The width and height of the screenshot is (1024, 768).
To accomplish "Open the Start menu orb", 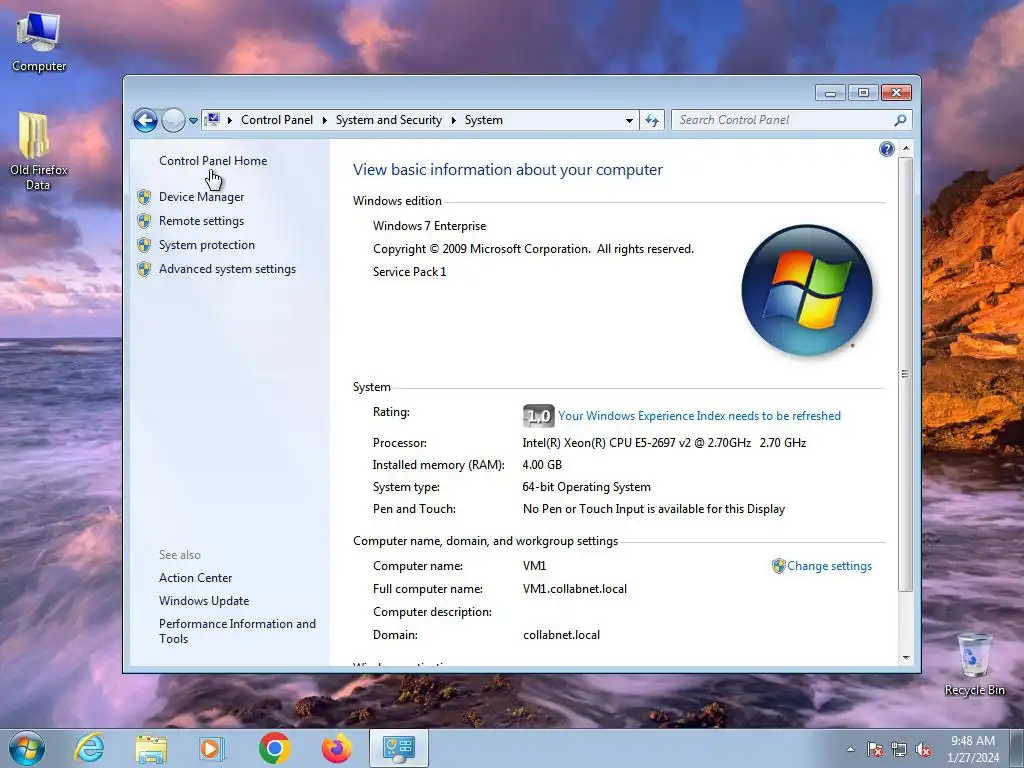I will (27, 748).
